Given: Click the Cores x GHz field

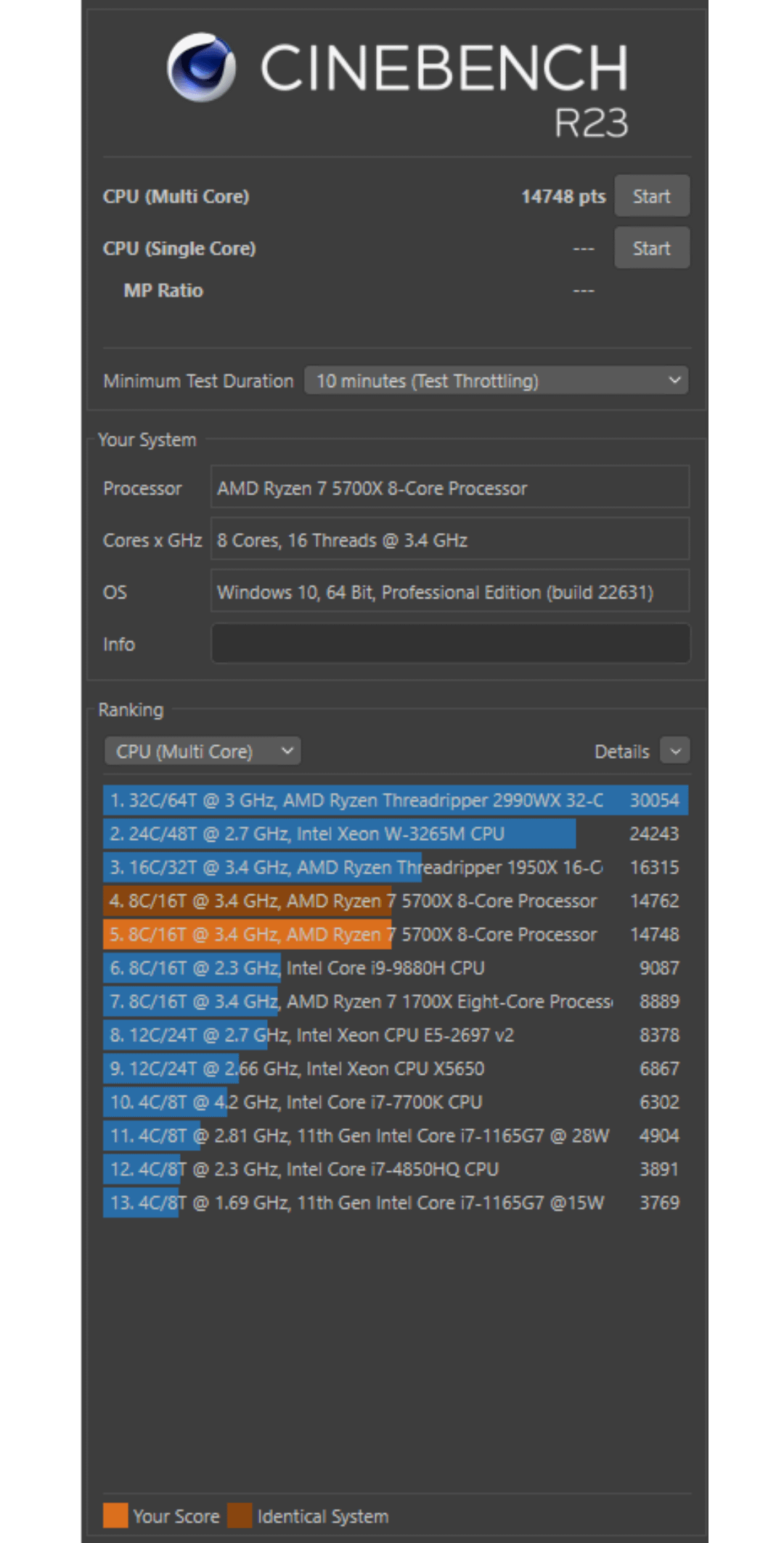Looking at the screenshot, I should pyautogui.click(x=449, y=540).
